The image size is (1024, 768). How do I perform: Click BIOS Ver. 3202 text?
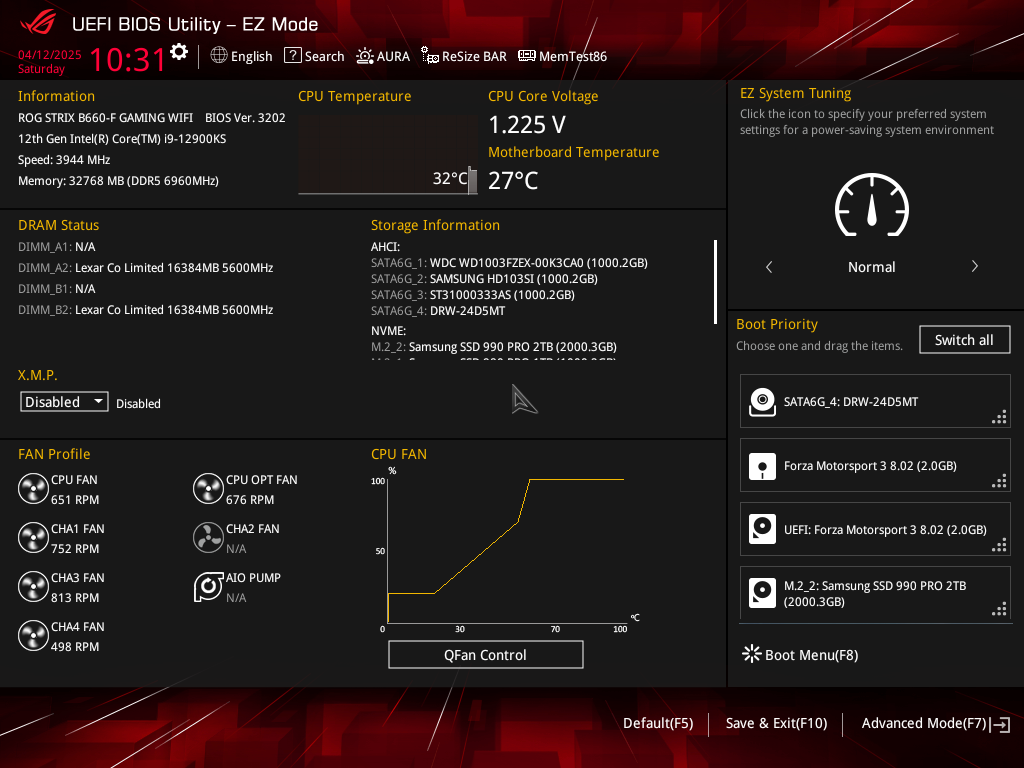245,118
